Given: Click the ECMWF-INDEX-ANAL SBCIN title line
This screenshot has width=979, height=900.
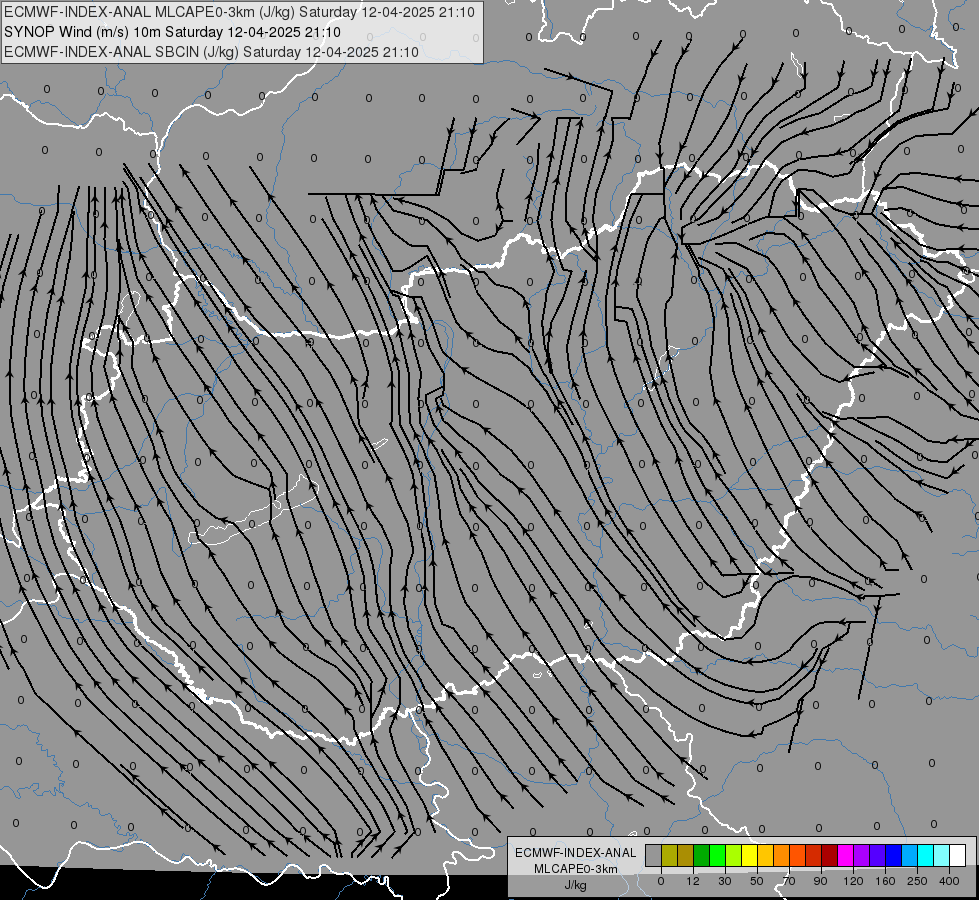Looking at the screenshot, I should point(211,52).
